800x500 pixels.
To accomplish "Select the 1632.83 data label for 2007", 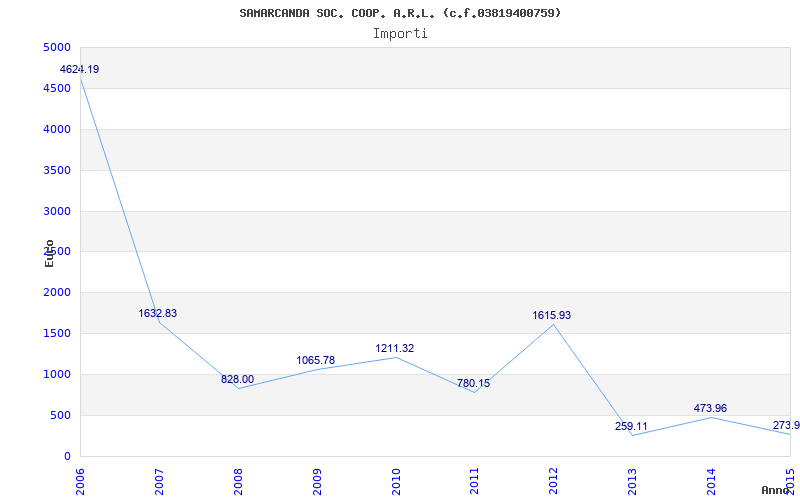I will point(158,313).
